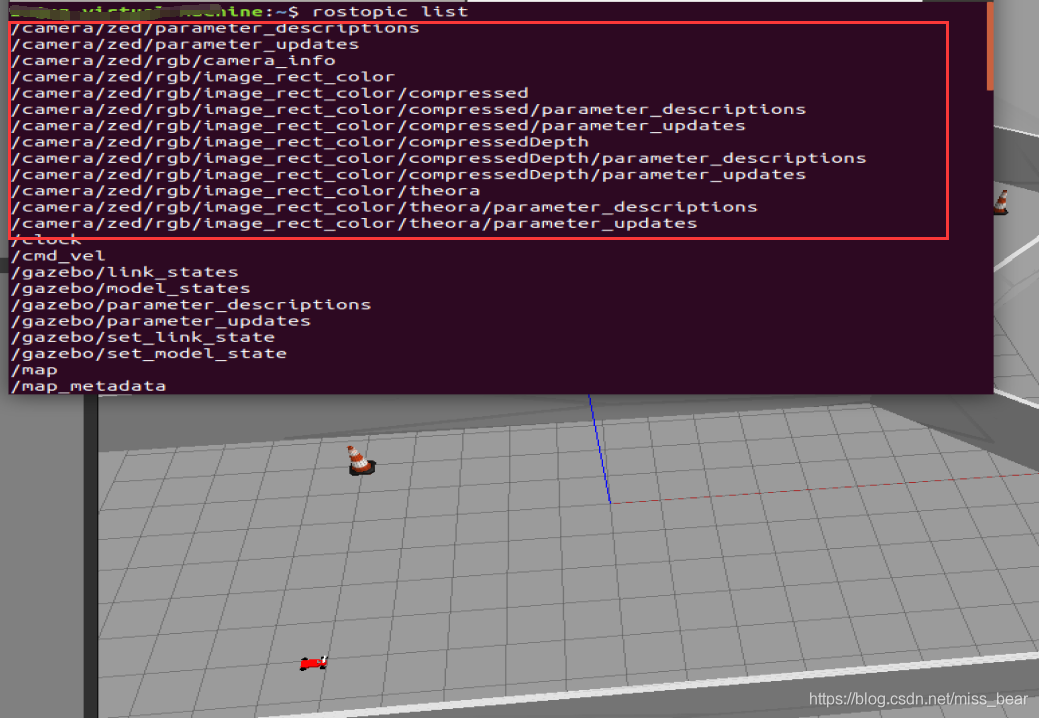Image resolution: width=1039 pixels, height=718 pixels.
Task: Select '/gazebo/parameter_updates' topic line
Action: [x=161, y=321]
